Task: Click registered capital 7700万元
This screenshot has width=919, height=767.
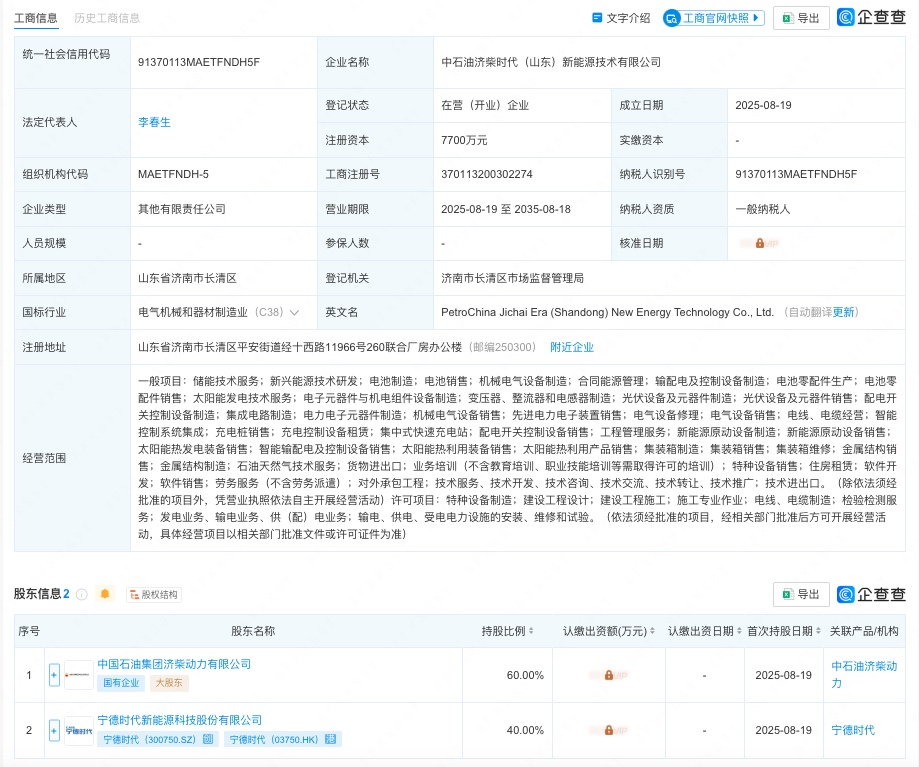Action: (464, 140)
